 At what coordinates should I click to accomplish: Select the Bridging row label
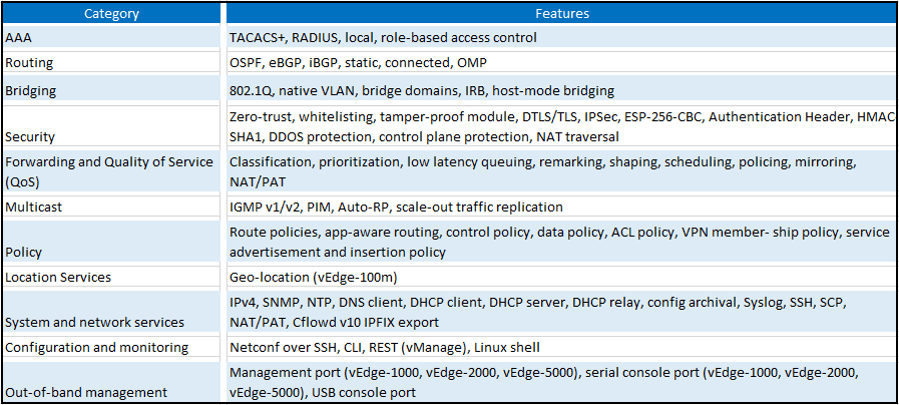pos(113,90)
